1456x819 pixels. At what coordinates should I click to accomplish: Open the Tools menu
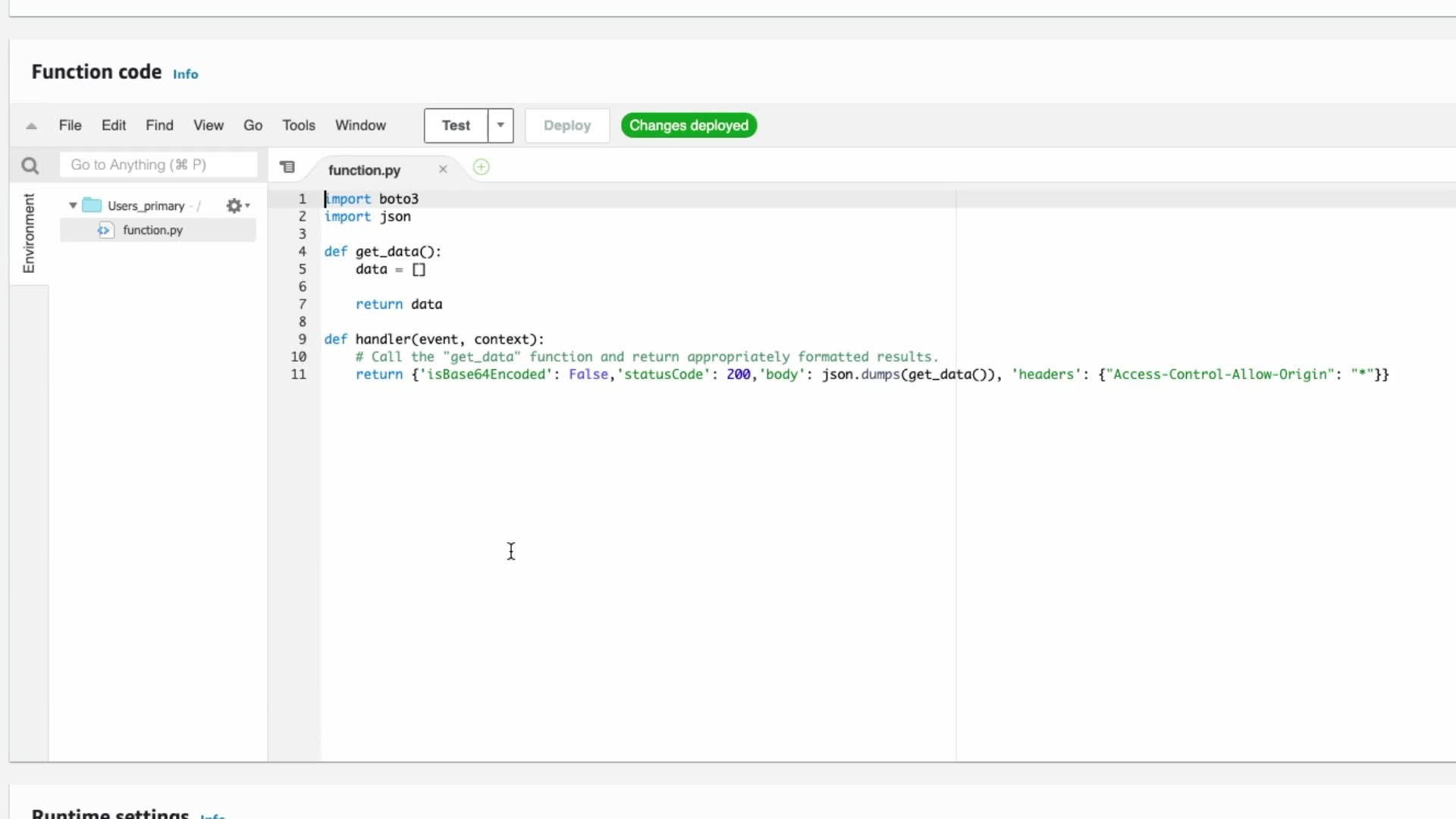(x=298, y=125)
